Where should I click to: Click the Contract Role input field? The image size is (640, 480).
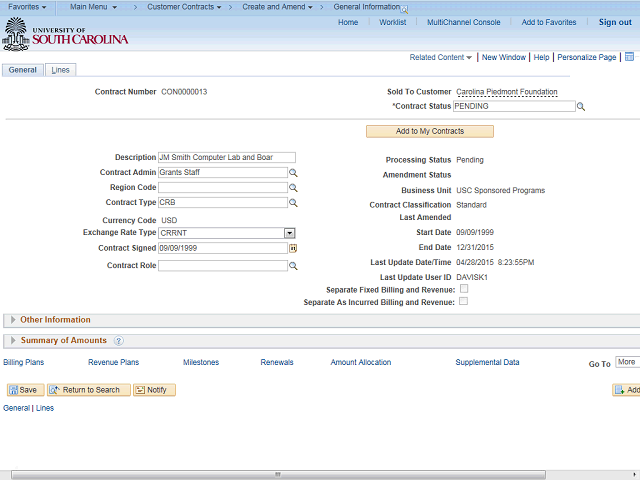pyautogui.click(x=223, y=266)
